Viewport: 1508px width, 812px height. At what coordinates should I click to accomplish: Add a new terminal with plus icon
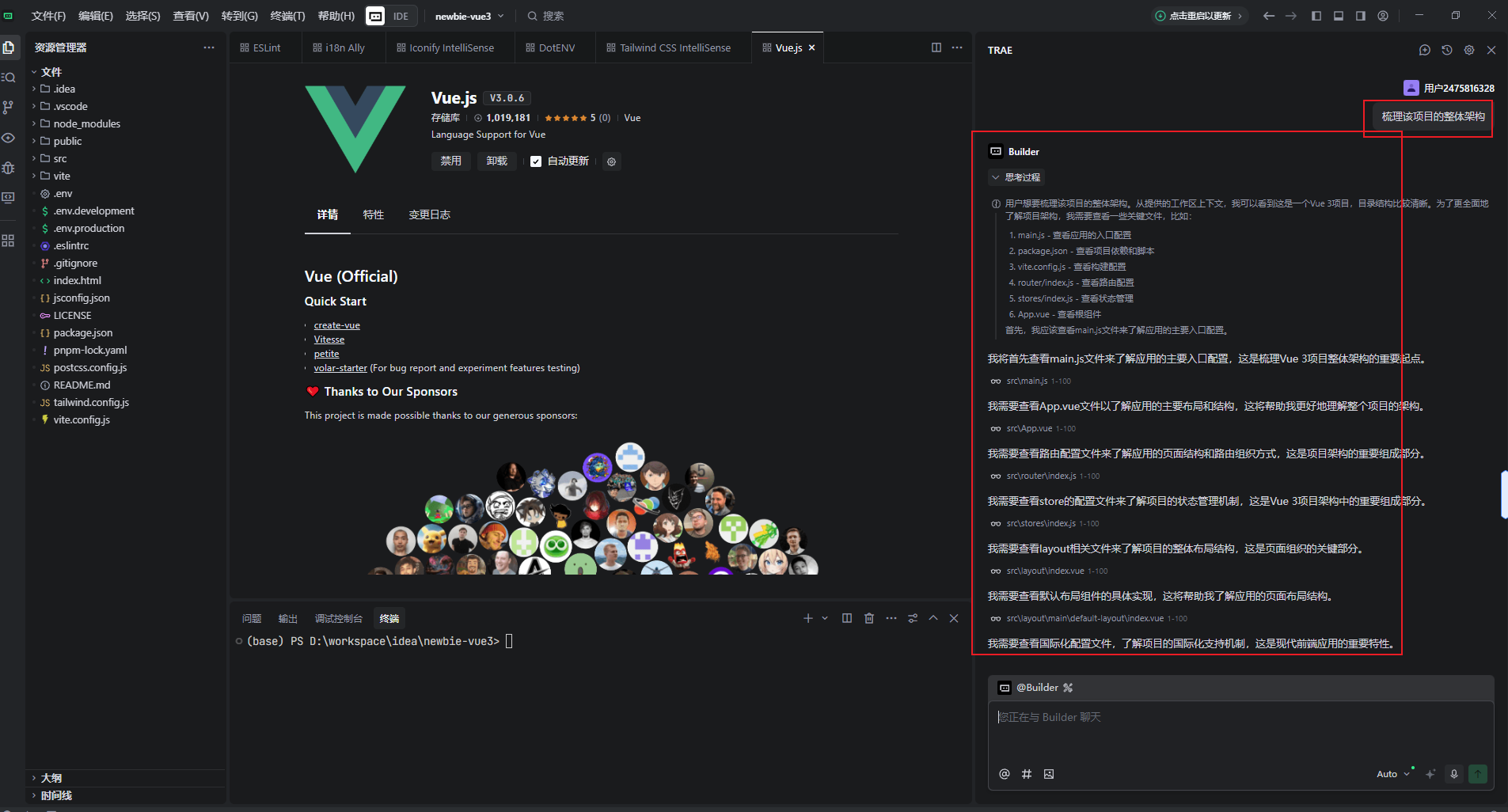tap(808, 618)
